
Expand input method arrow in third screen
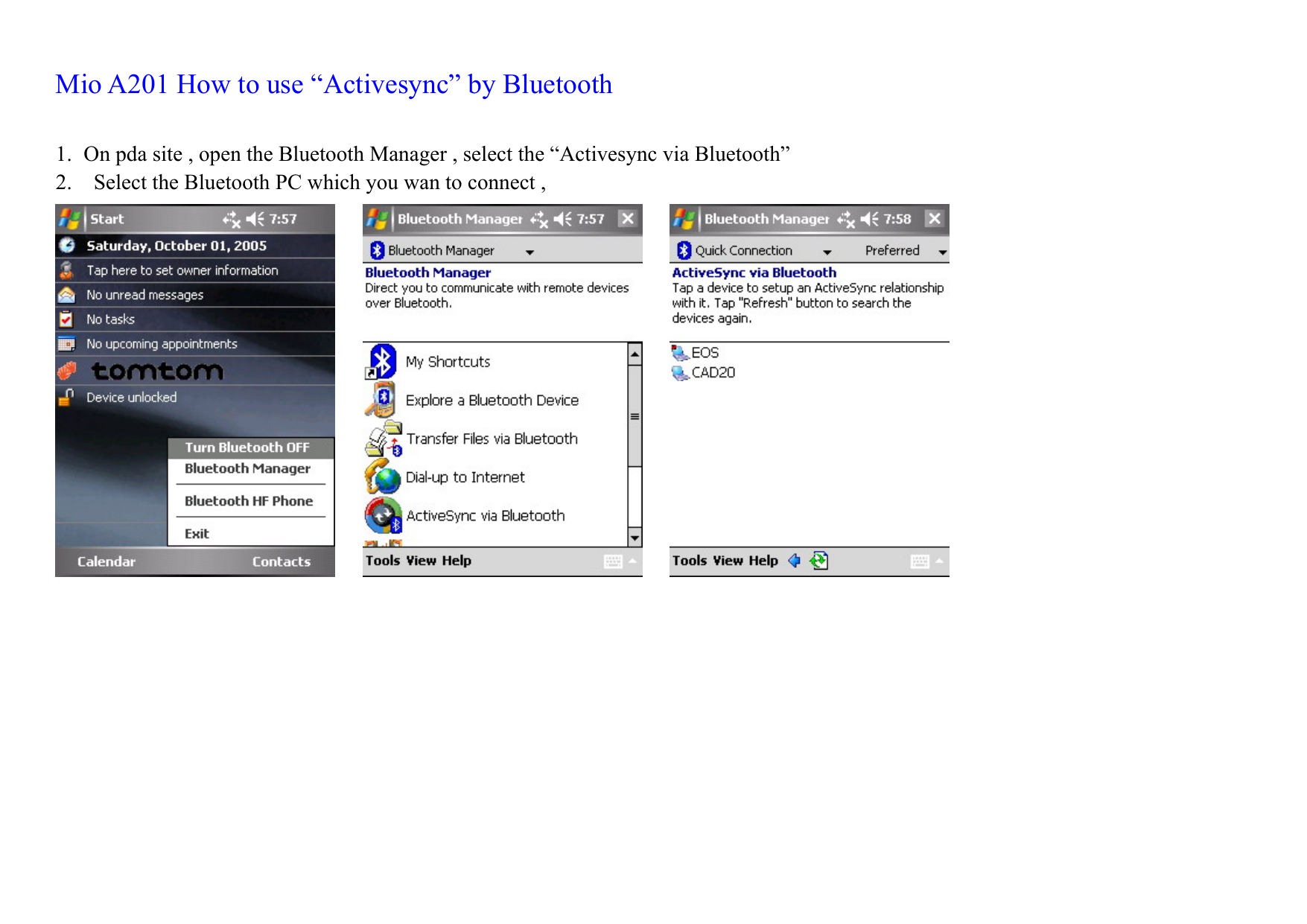tap(939, 561)
